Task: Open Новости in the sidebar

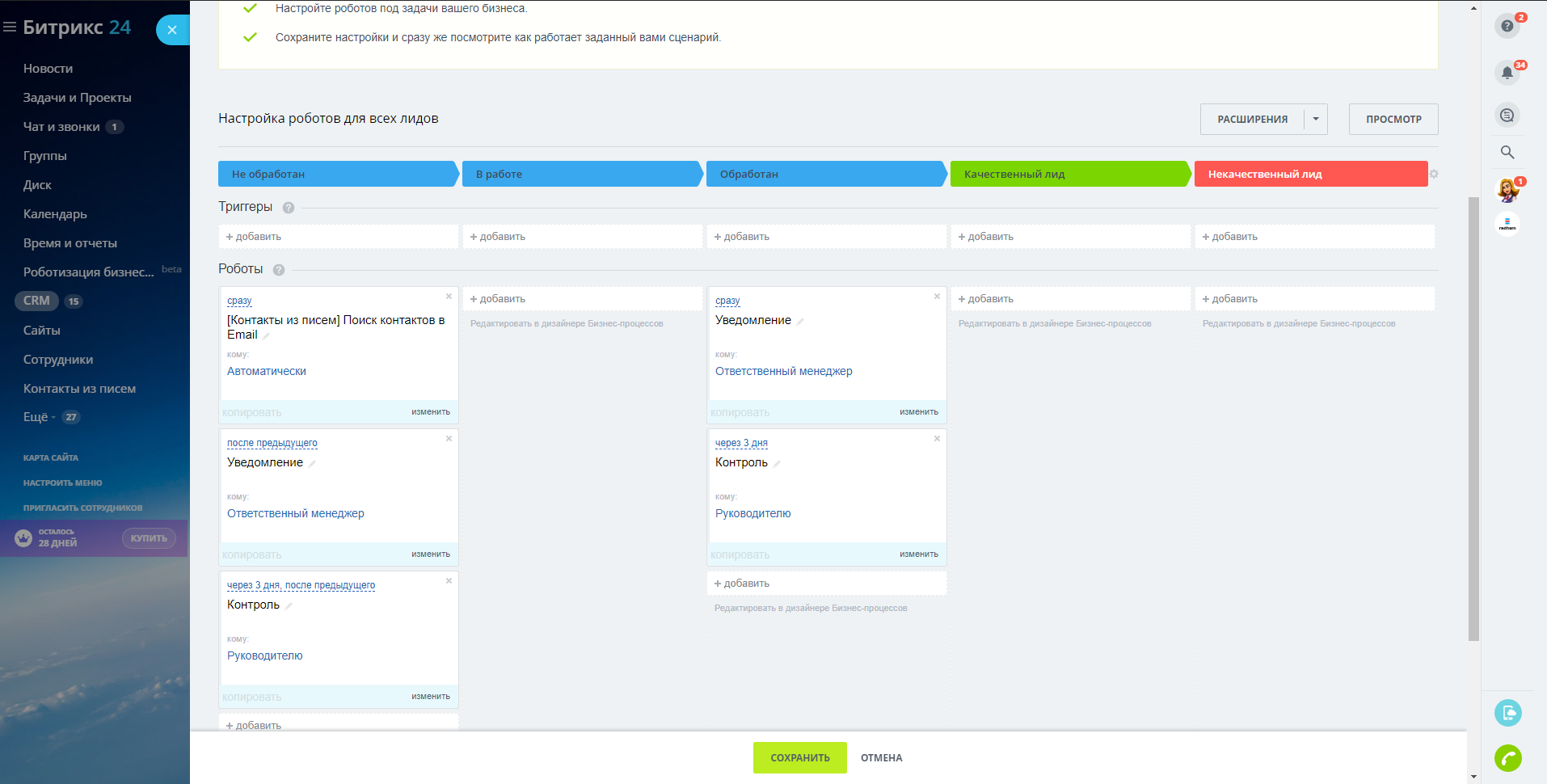Action: point(48,69)
